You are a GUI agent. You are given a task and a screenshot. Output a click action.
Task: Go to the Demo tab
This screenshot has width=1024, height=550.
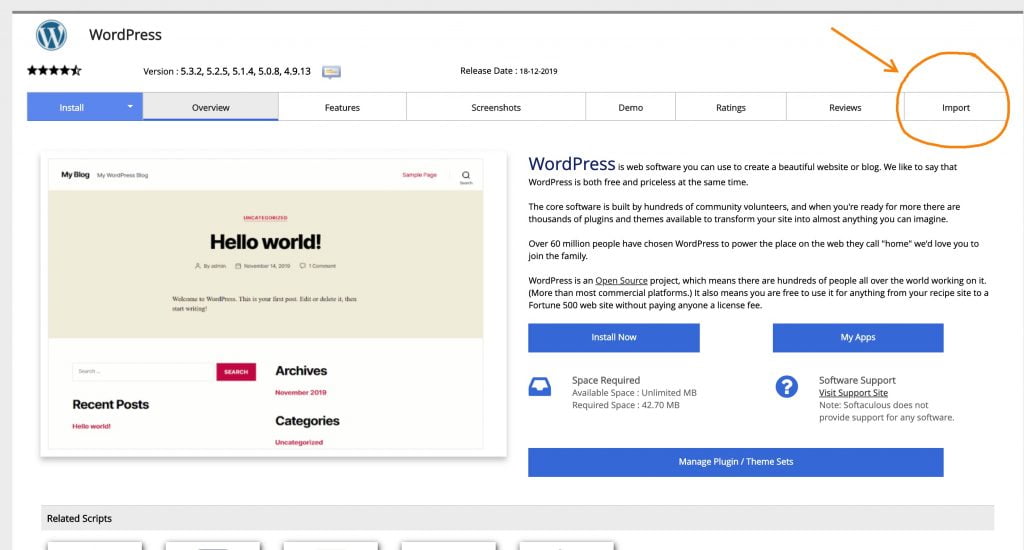[x=630, y=107]
